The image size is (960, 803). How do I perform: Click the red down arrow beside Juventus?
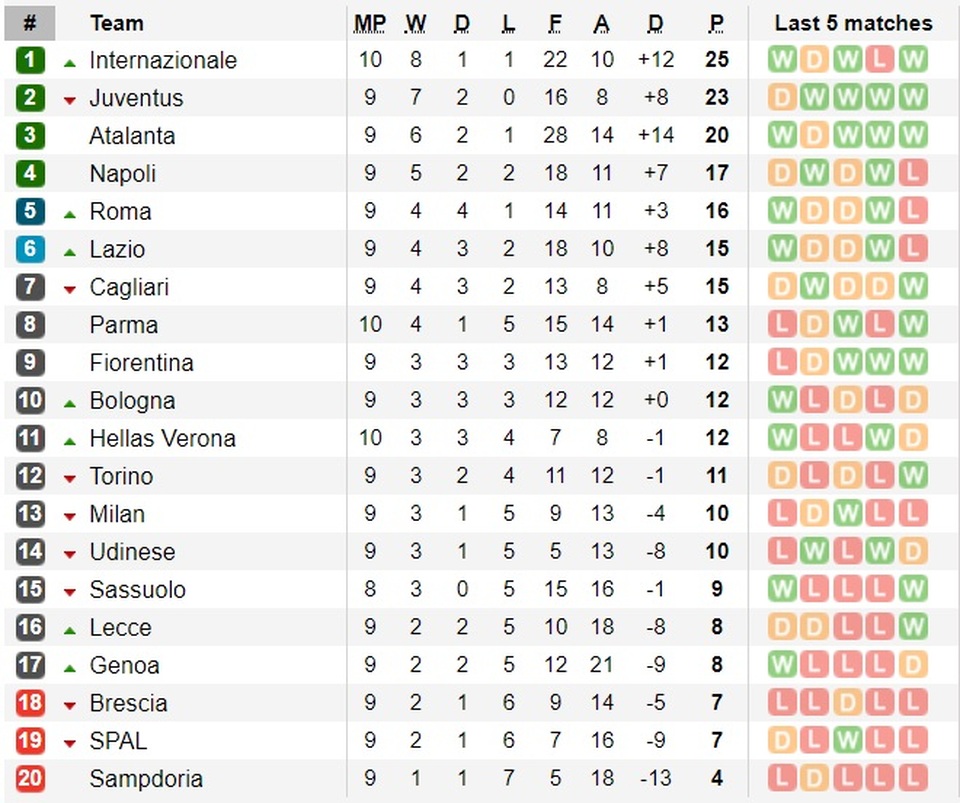pyautogui.click(x=70, y=101)
